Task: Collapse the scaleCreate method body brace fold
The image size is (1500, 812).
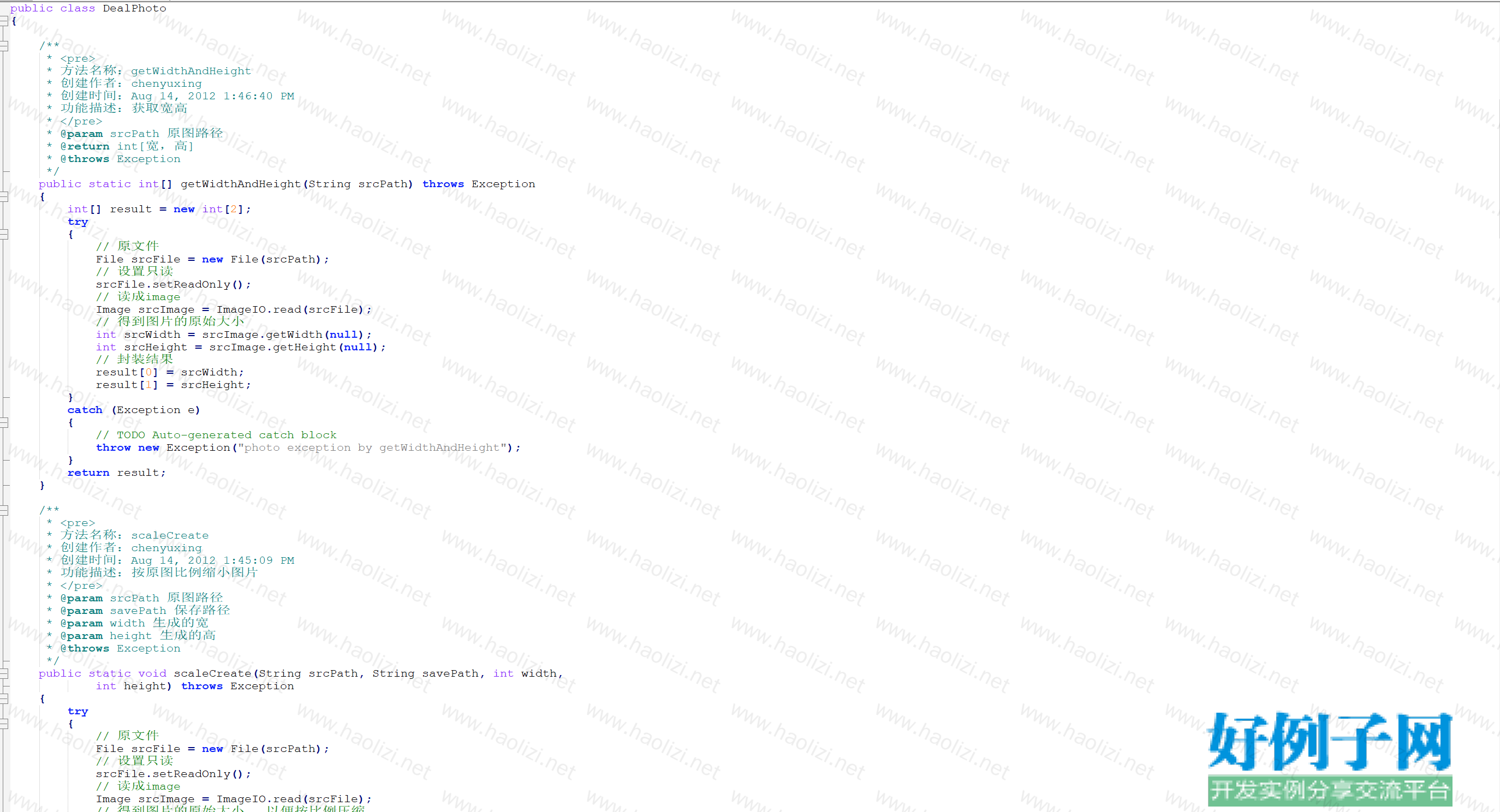Action: point(3,698)
